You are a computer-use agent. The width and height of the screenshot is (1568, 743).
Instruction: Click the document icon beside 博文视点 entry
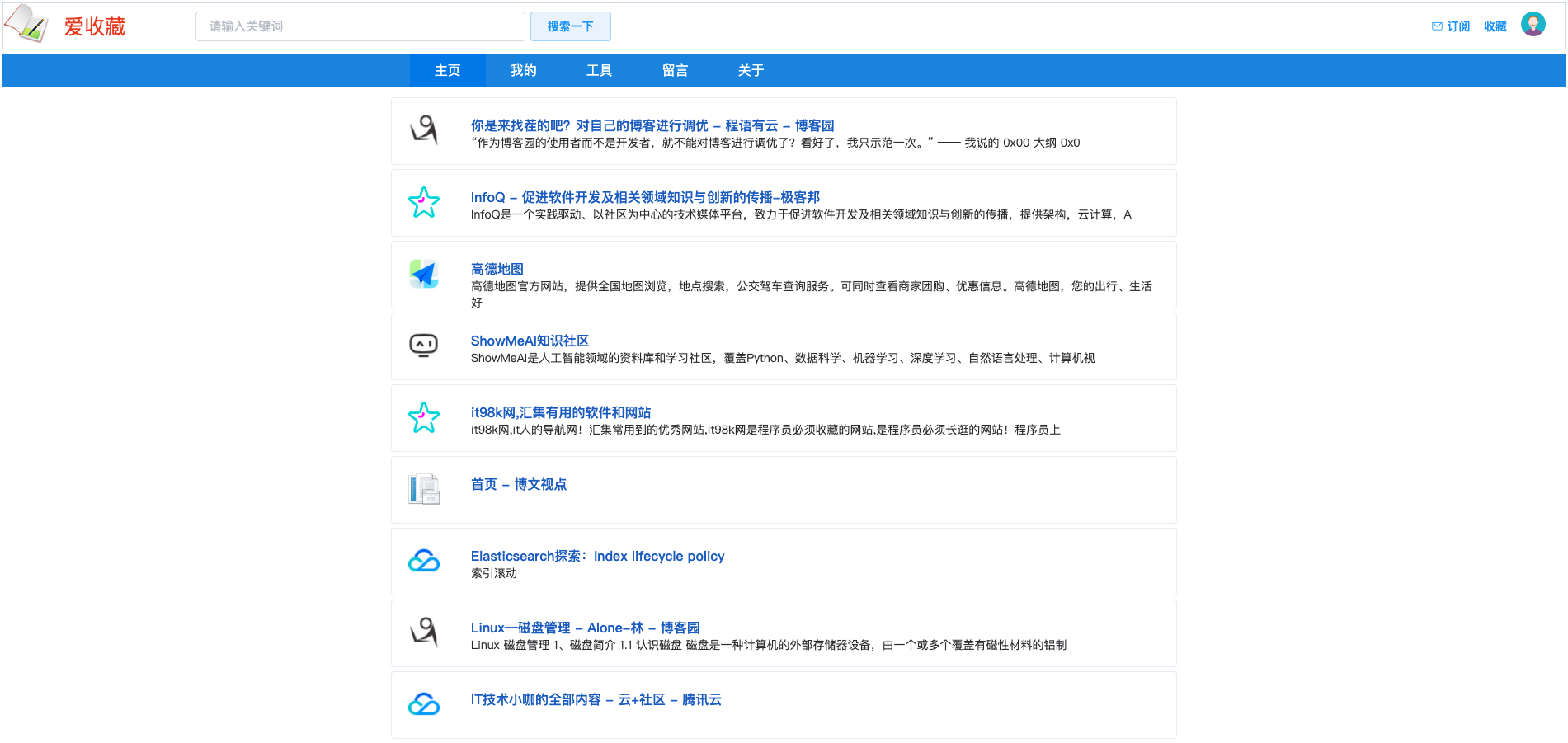tap(424, 489)
